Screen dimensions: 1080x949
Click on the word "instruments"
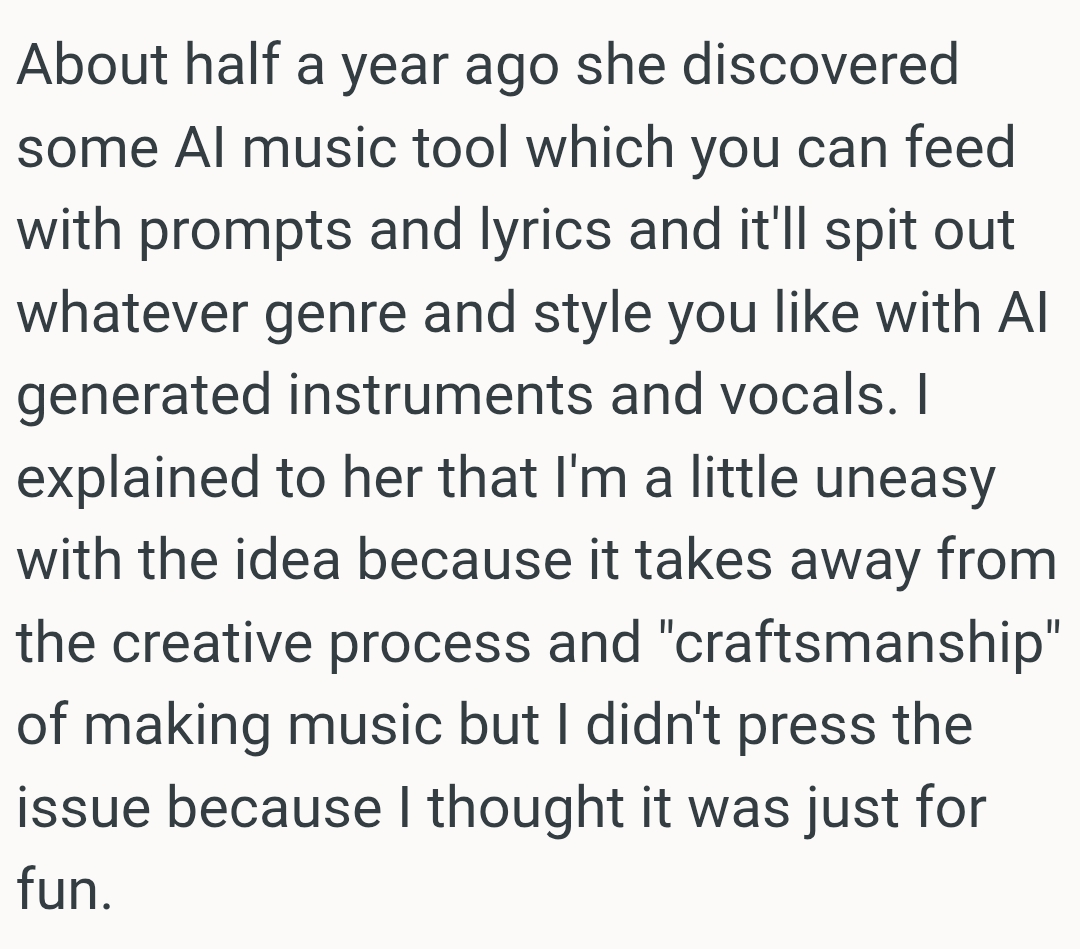(440, 397)
